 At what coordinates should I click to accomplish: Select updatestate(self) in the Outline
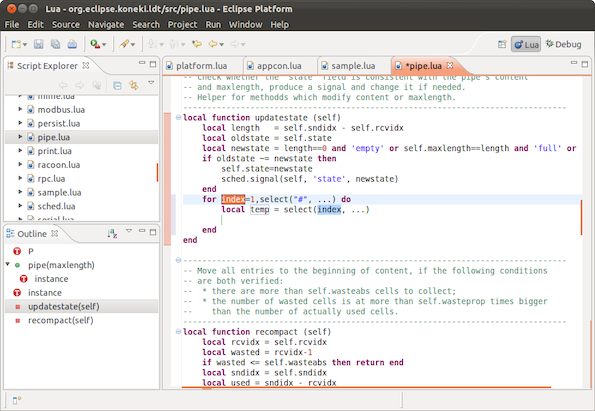[x=63, y=307]
